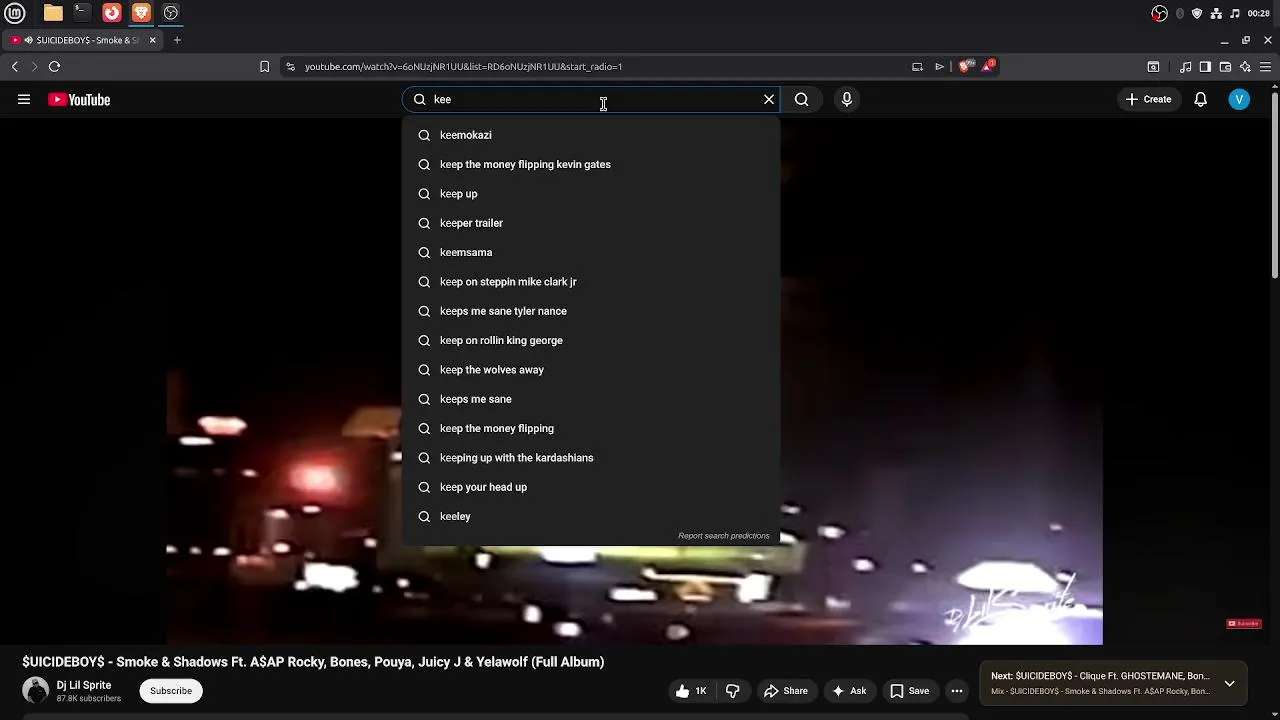Screen dimensions: 1280x720
Task: Go forward in browser history
Action: (x=34, y=67)
